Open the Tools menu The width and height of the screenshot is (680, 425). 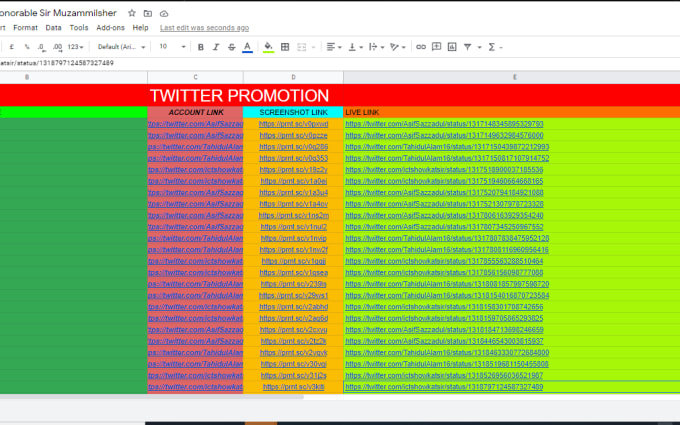pos(79,28)
